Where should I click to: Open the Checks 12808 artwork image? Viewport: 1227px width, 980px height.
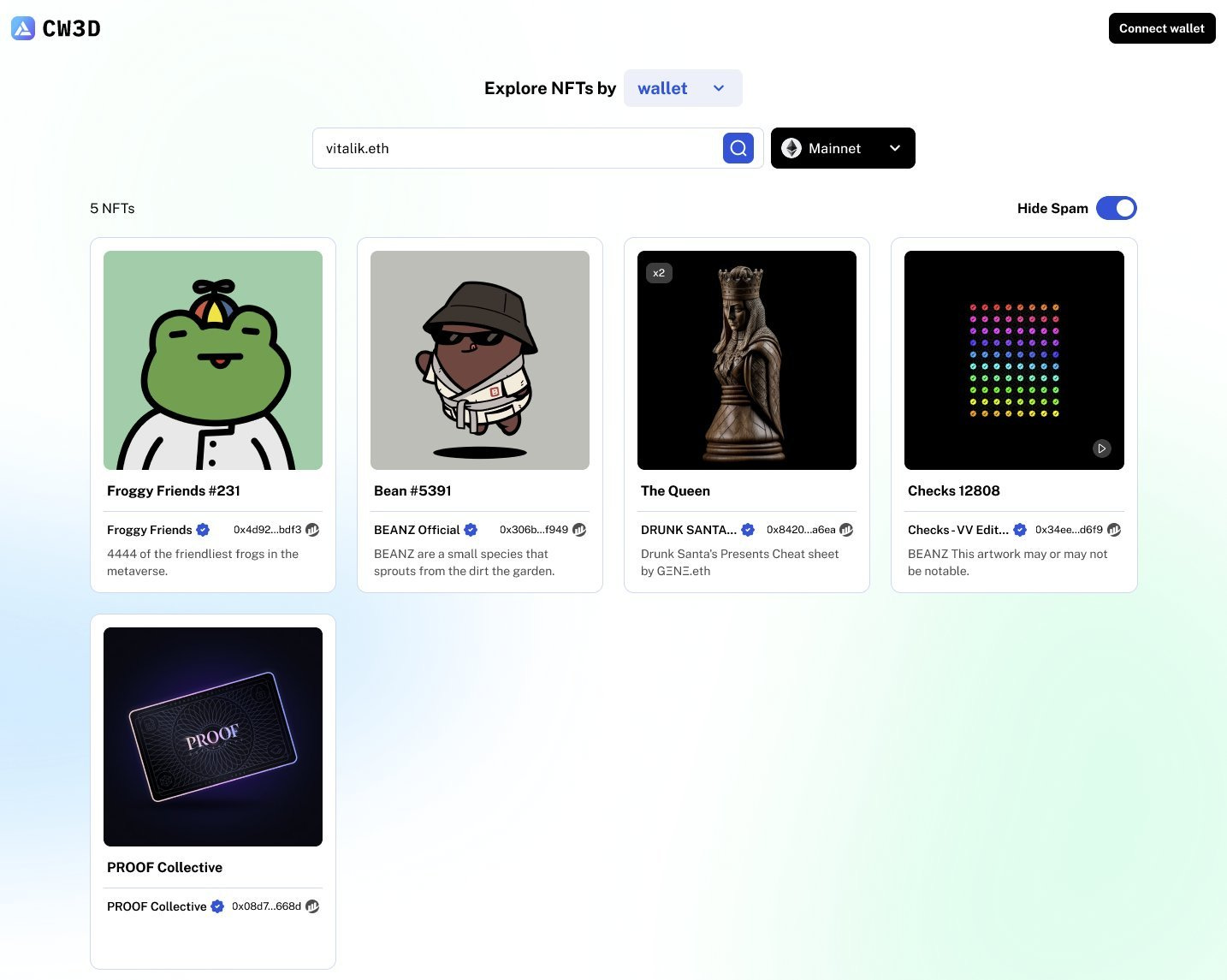pyautogui.click(x=1014, y=360)
